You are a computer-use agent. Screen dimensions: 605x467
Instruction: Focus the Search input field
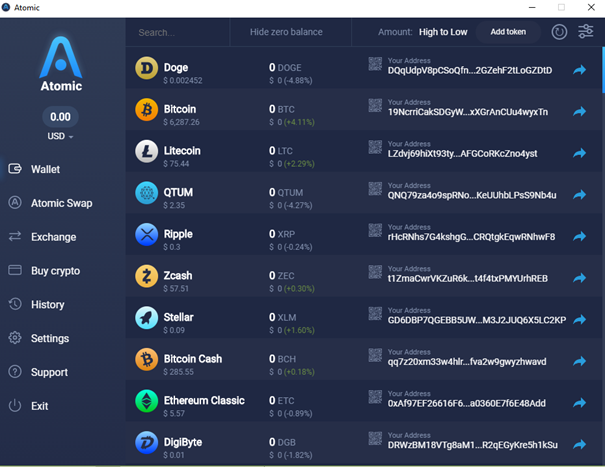click(x=177, y=32)
